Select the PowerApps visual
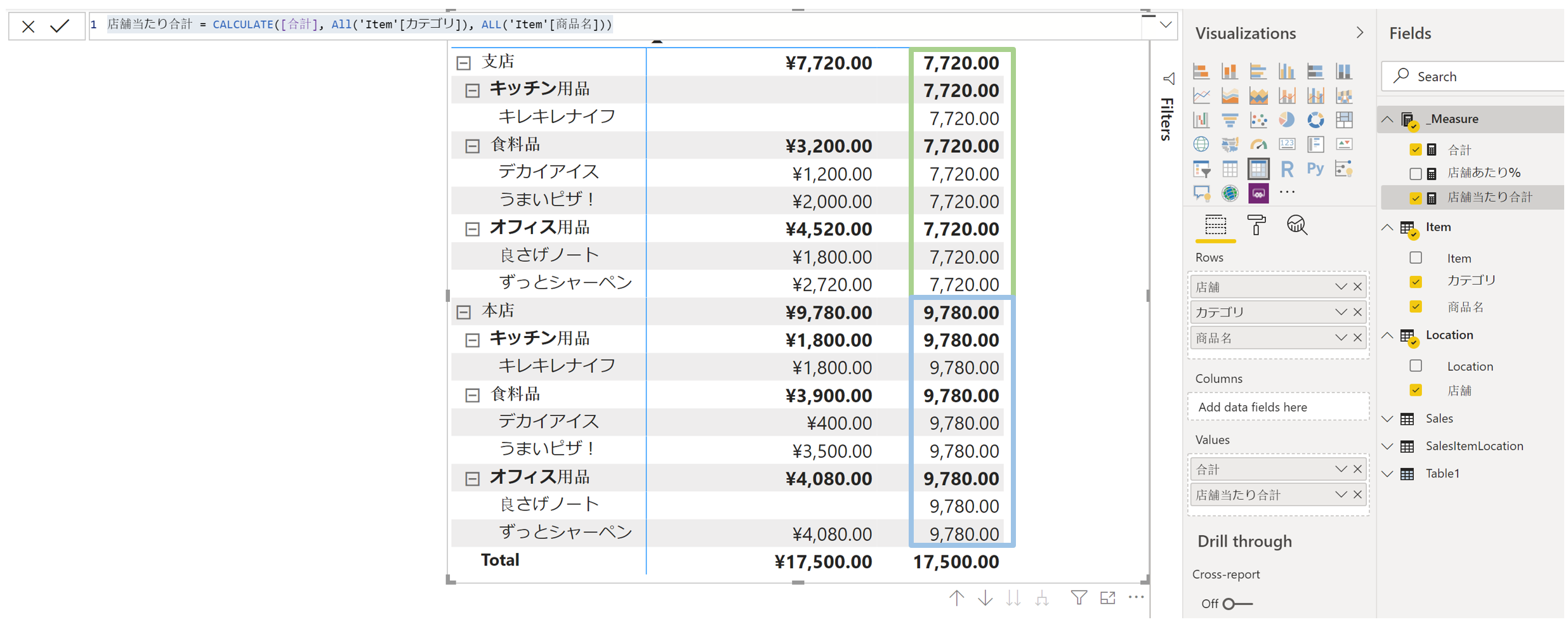The height and width of the screenshot is (636, 1568). 1258,193
